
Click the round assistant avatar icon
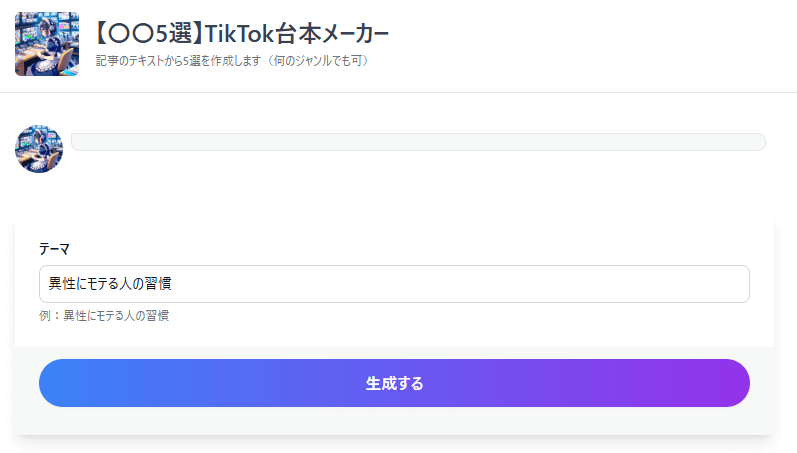click(x=39, y=149)
